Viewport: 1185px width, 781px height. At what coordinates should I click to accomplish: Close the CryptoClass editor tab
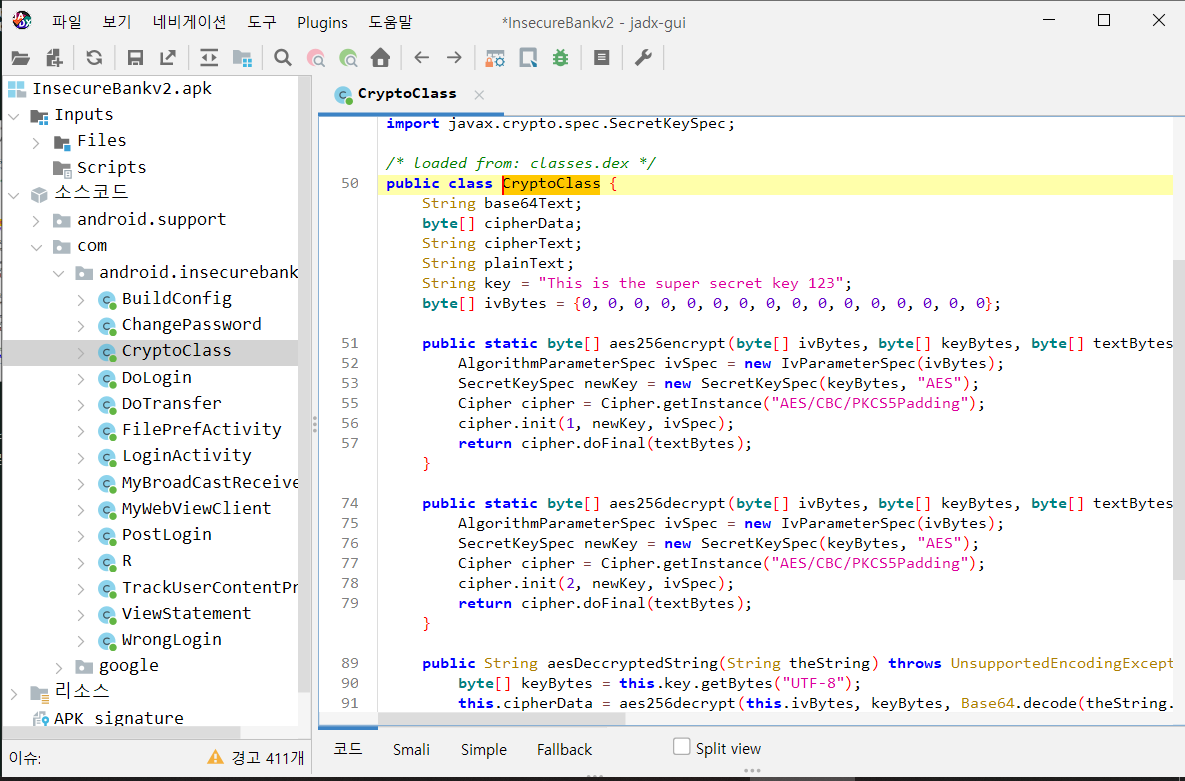[479, 95]
